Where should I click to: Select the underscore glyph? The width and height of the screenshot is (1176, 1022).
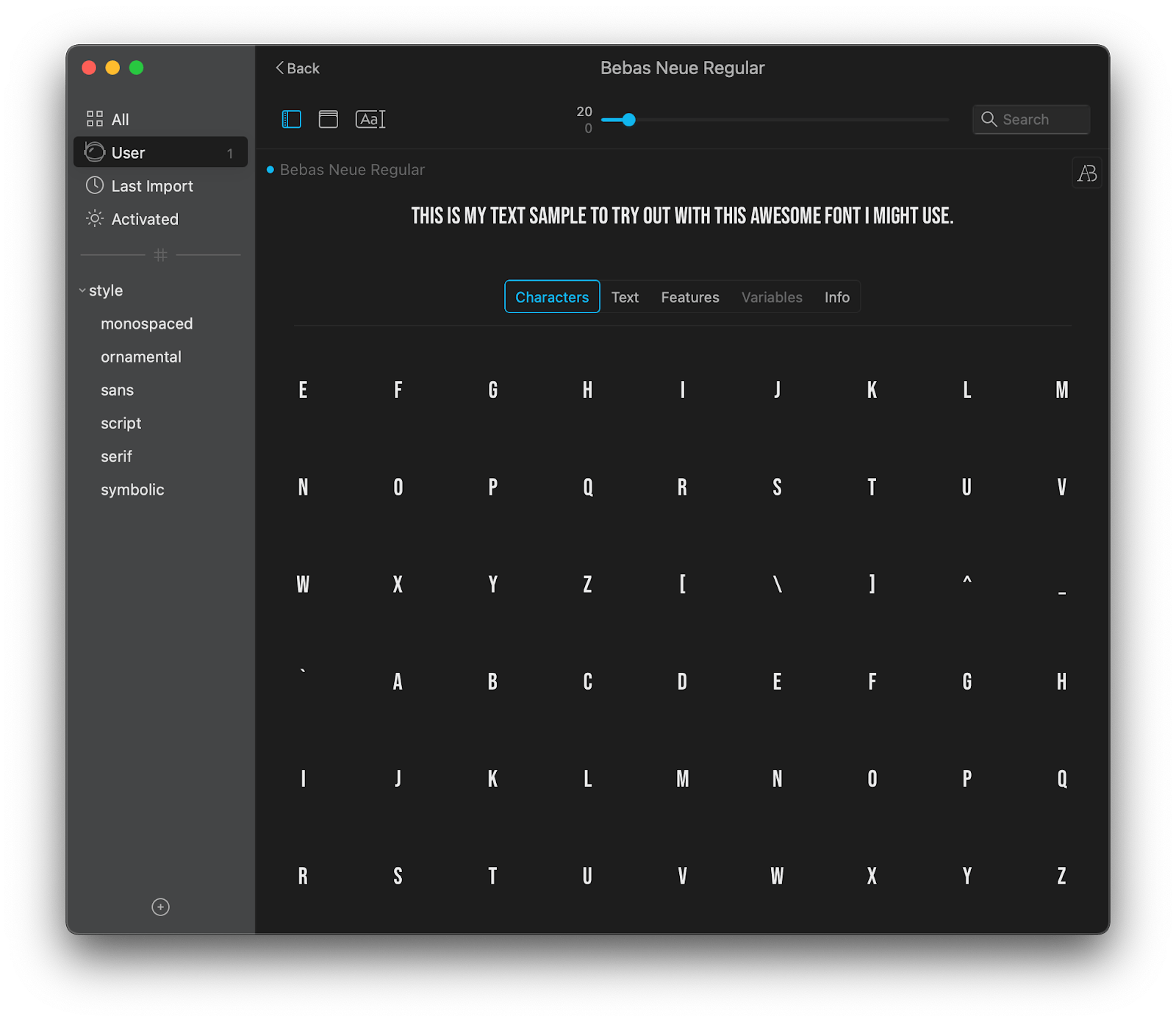tap(1062, 592)
